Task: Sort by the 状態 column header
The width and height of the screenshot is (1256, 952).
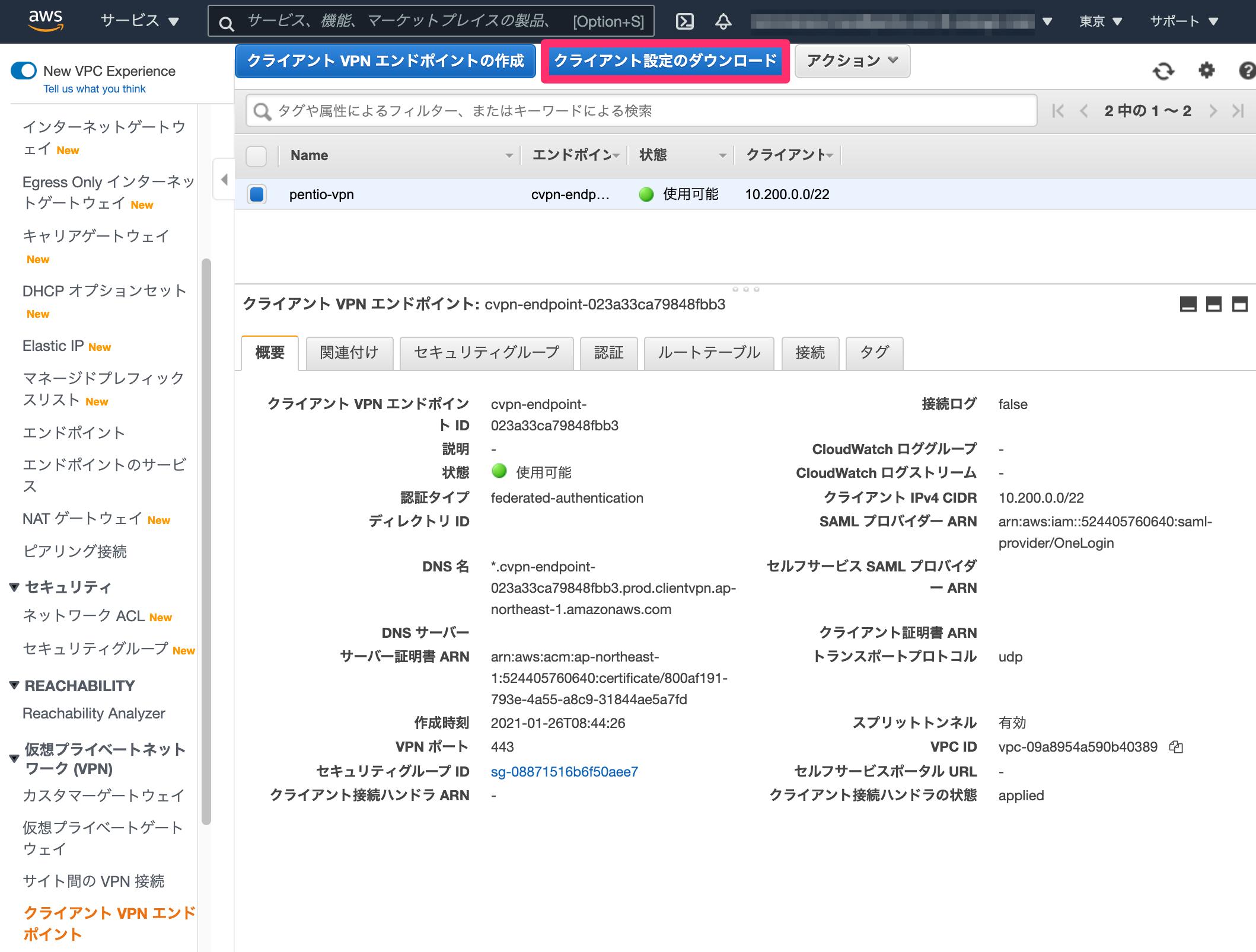Action: pos(682,155)
